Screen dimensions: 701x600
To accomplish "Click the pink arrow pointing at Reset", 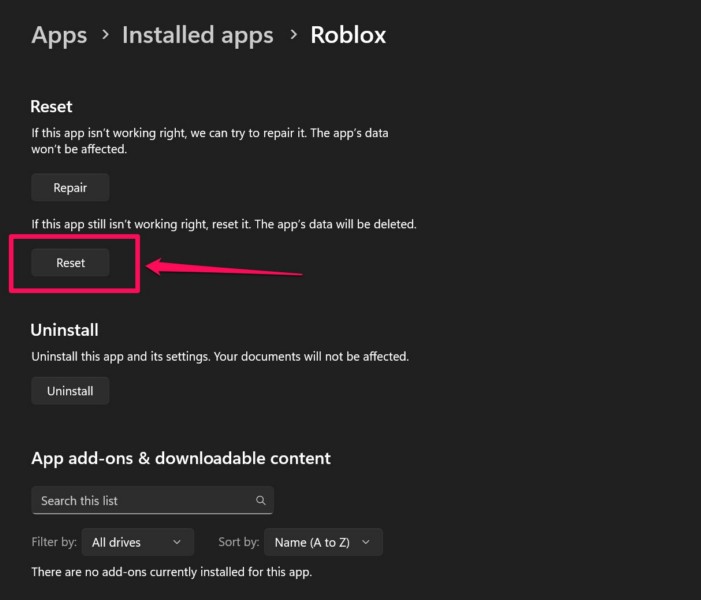I will coord(224,269).
